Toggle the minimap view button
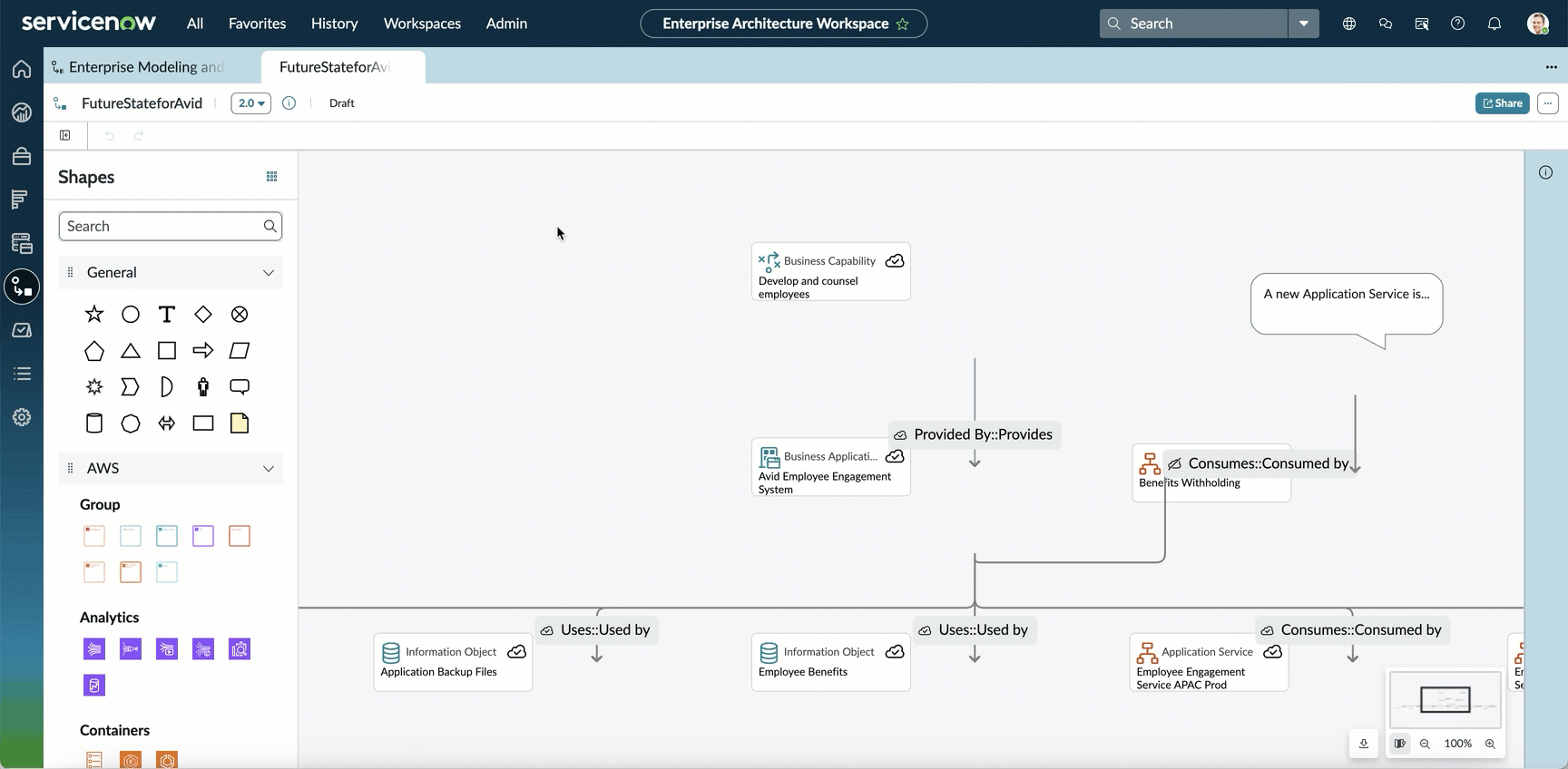The height and width of the screenshot is (769, 1568). pos(1400,744)
